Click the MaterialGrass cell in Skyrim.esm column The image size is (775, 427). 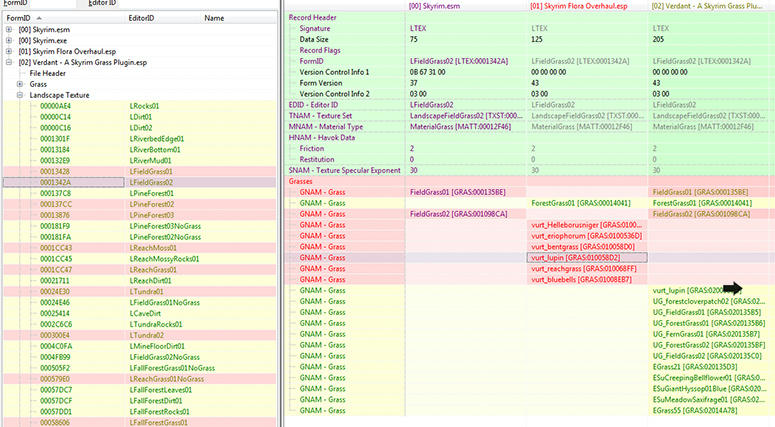pos(466,127)
